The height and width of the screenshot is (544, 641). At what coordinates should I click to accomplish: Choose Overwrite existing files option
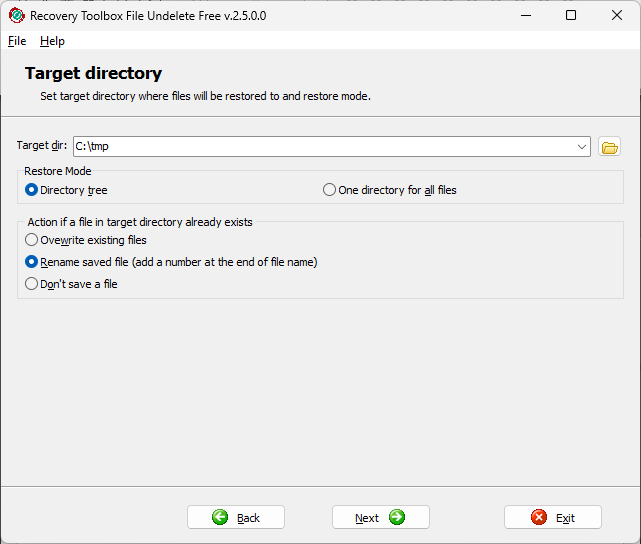(86, 240)
